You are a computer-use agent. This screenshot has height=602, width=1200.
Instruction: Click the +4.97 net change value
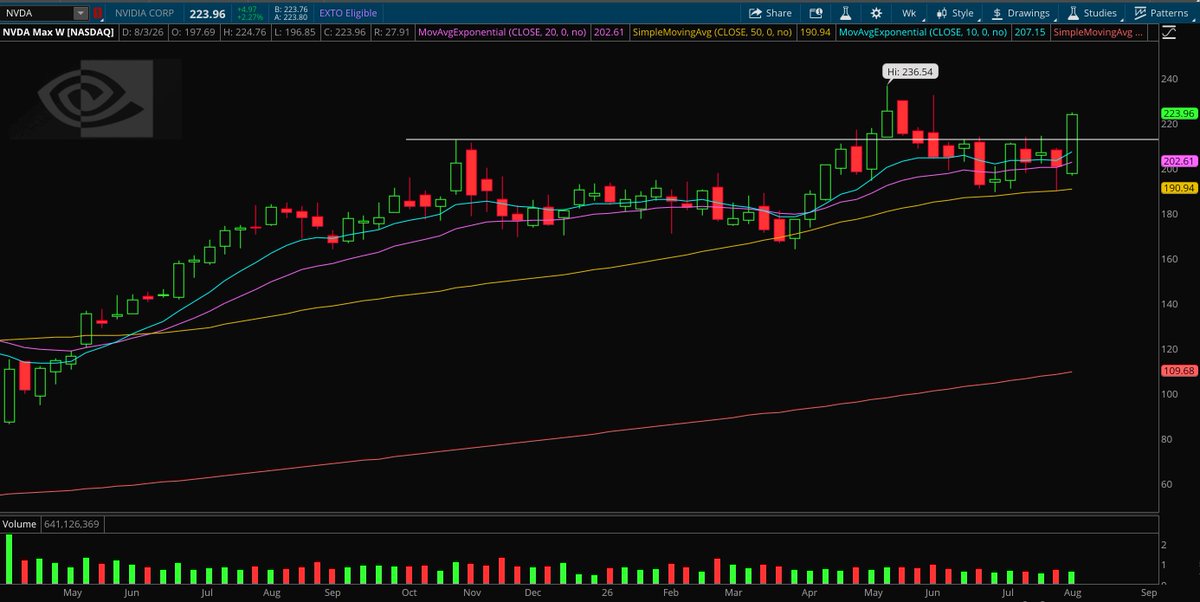[x=245, y=9]
